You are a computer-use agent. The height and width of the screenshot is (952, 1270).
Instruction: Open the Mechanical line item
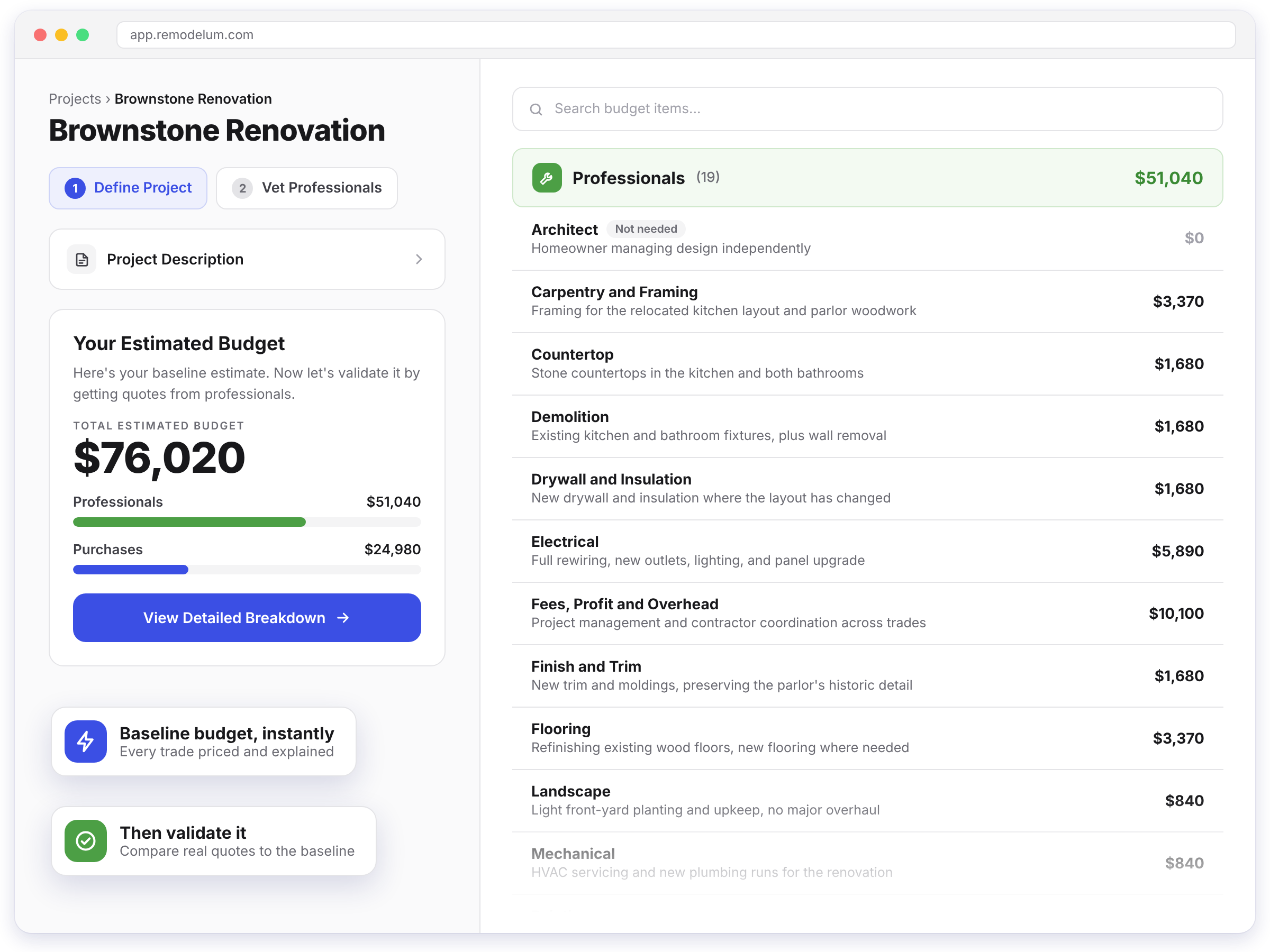pyautogui.click(x=867, y=863)
